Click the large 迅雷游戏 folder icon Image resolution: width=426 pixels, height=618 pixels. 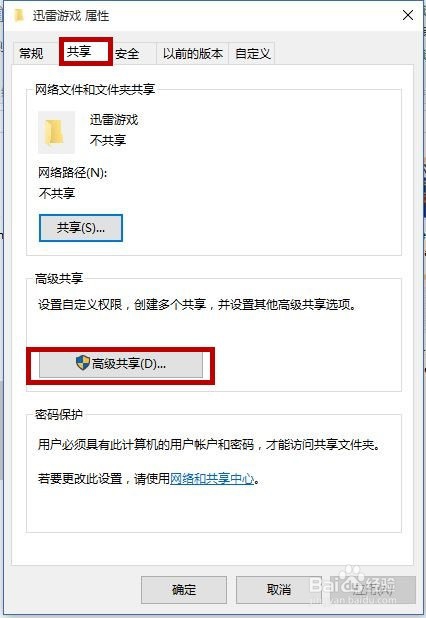(x=56, y=132)
